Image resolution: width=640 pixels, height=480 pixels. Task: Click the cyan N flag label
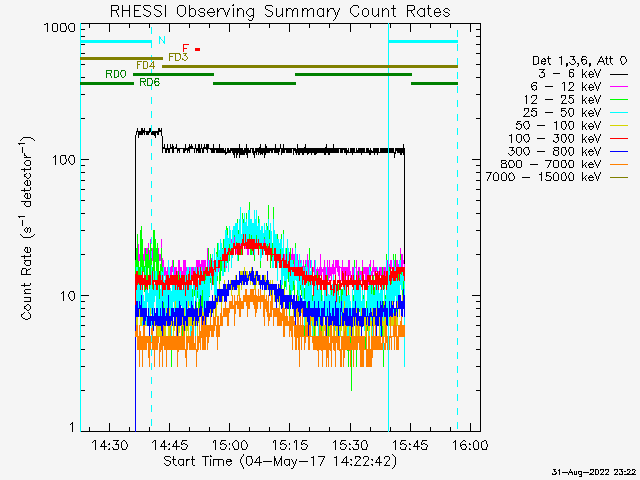[x=162, y=40]
